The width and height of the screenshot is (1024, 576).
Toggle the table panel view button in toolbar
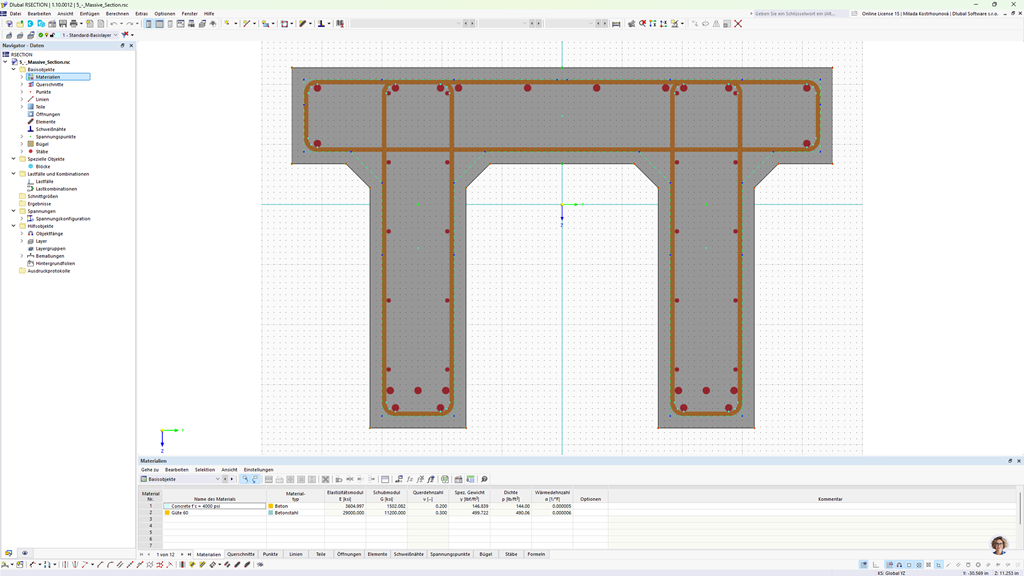(159, 24)
